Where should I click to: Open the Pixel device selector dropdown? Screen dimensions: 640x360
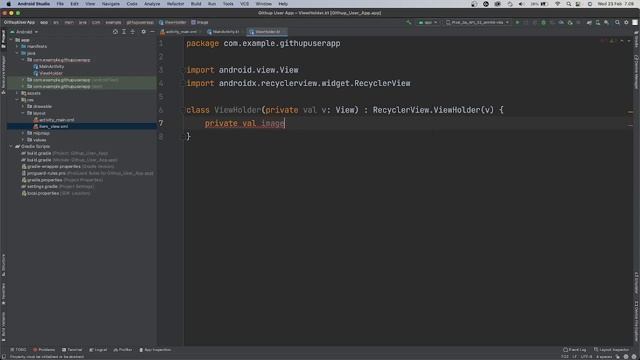(x=477, y=22)
